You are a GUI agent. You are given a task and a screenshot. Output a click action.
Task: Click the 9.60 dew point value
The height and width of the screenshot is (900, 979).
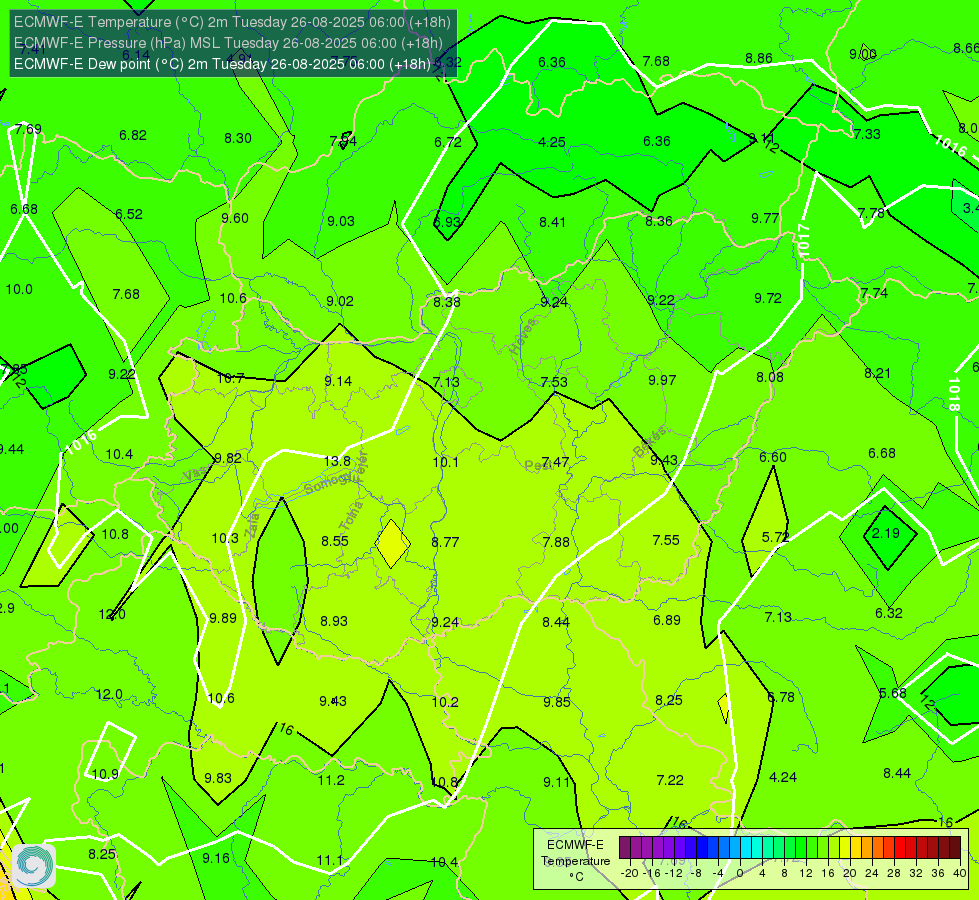coord(235,218)
